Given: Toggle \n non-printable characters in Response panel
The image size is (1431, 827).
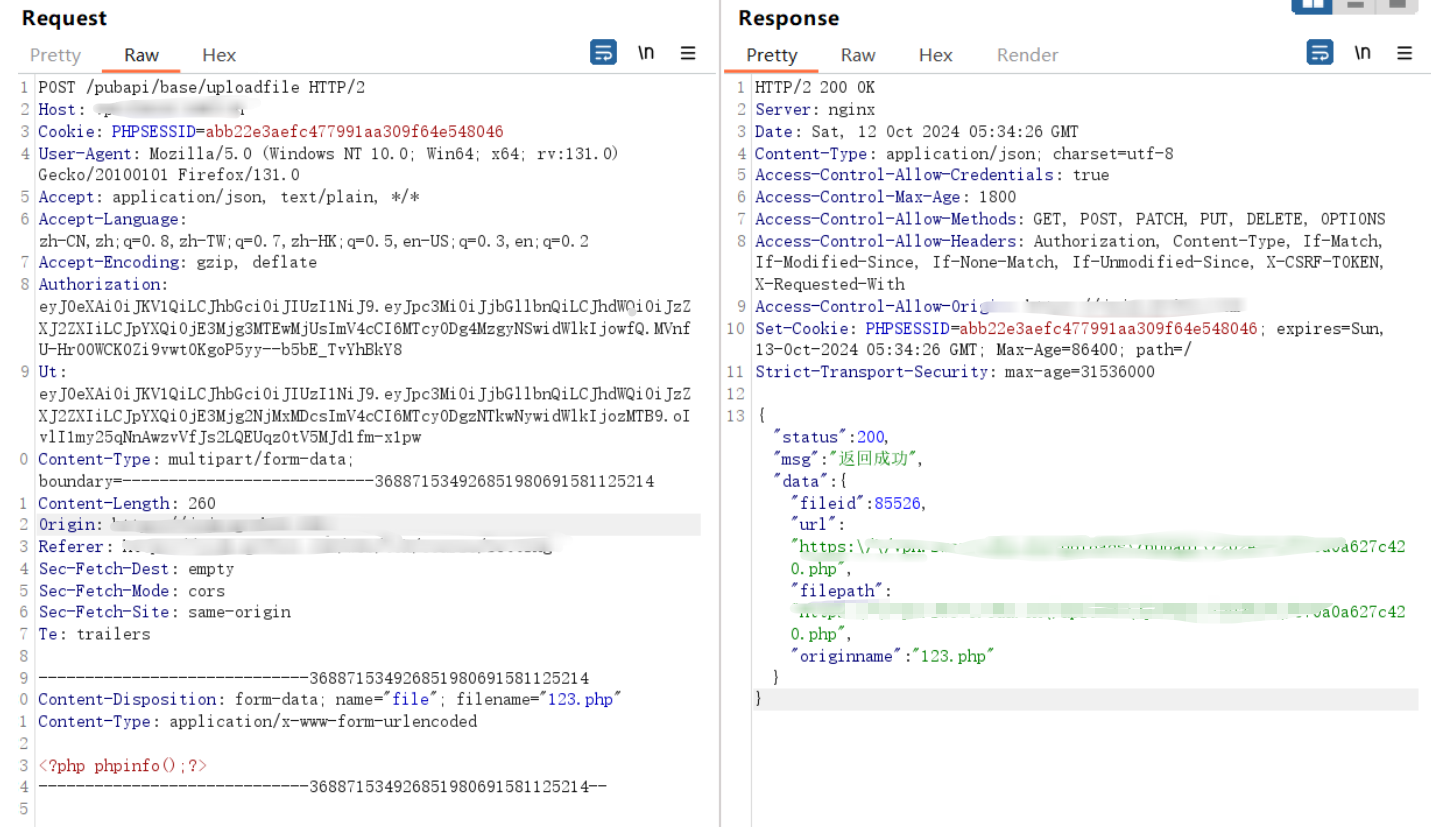Looking at the screenshot, I should [x=1362, y=53].
